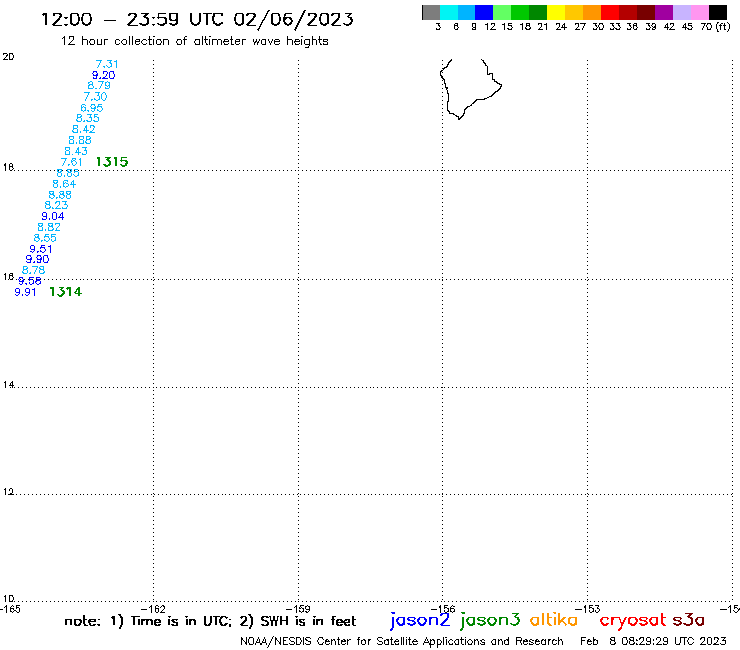Click the longitude axis label -153
740x650 pixels.
coord(588,608)
